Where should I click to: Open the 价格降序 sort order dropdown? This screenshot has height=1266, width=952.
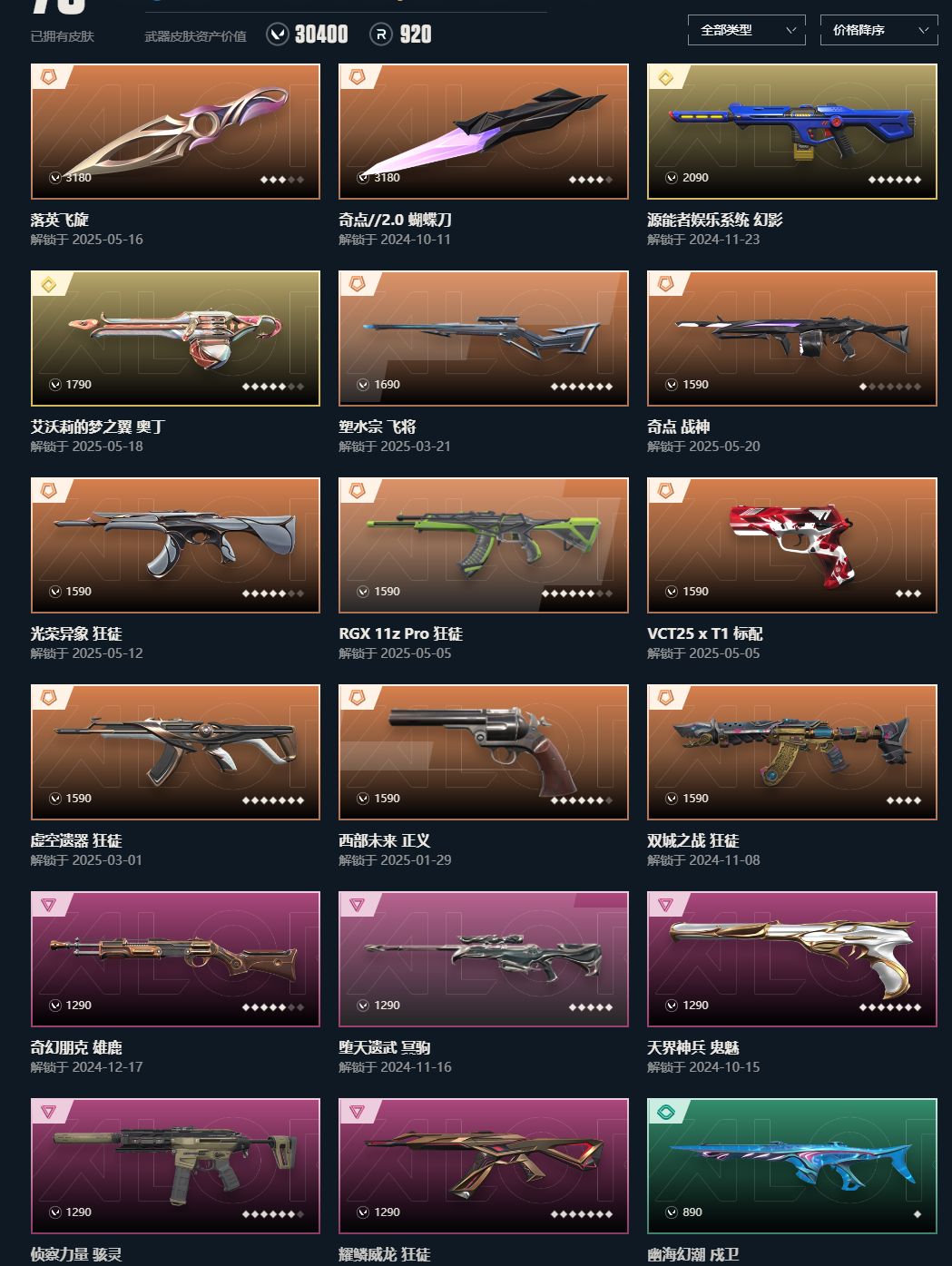tap(879, 30)
